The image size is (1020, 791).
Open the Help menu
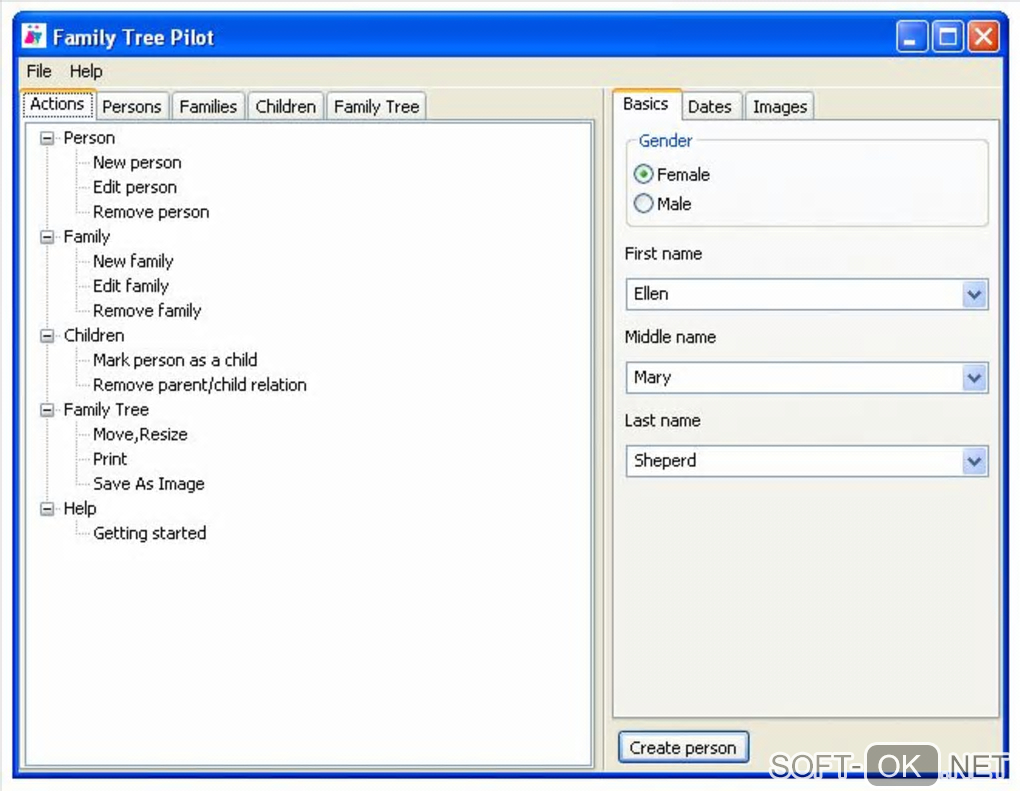(86, 71)
